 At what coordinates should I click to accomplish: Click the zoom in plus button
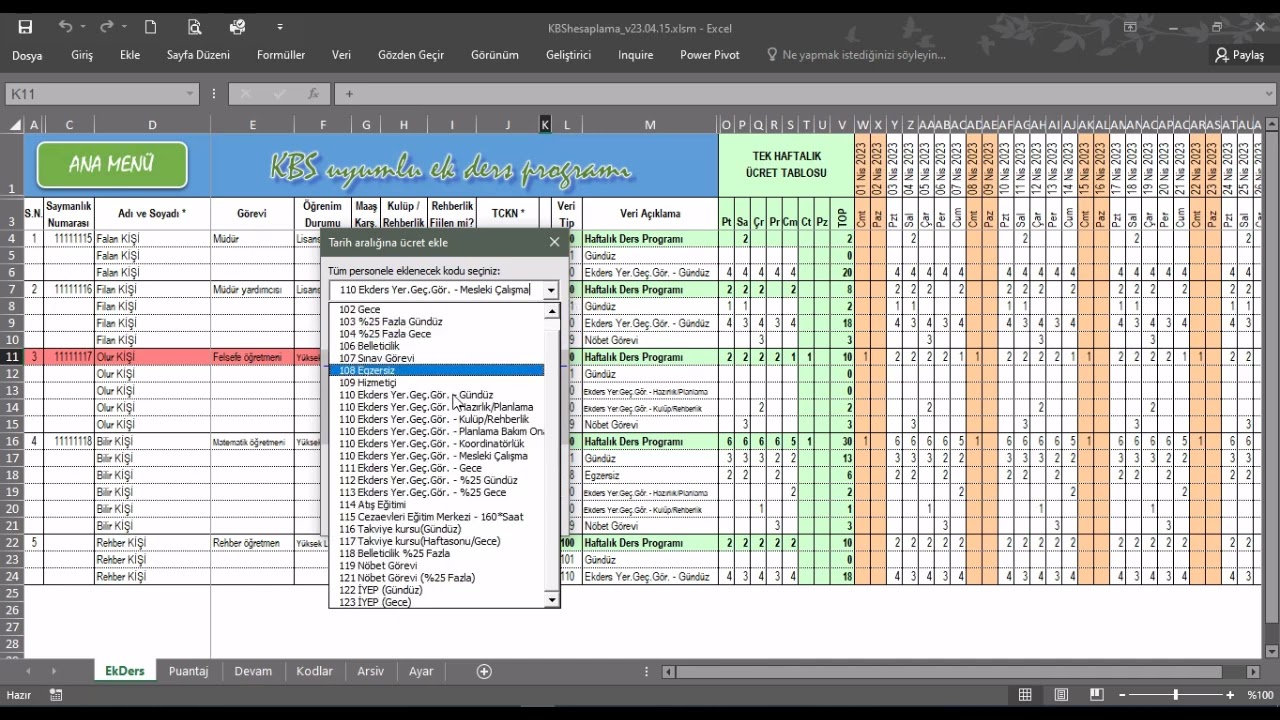tap(1230, 695)
